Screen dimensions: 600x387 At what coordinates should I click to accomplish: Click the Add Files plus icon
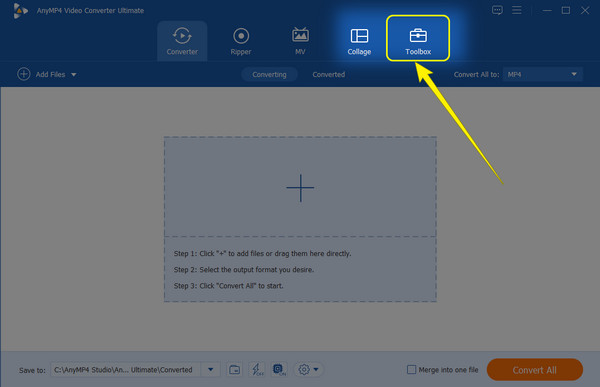(24, 74)
